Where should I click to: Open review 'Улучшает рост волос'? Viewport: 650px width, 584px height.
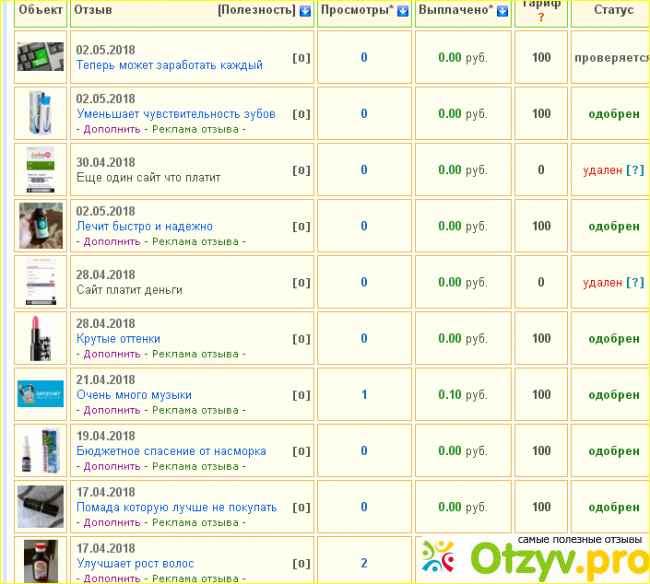coord(135,564)
